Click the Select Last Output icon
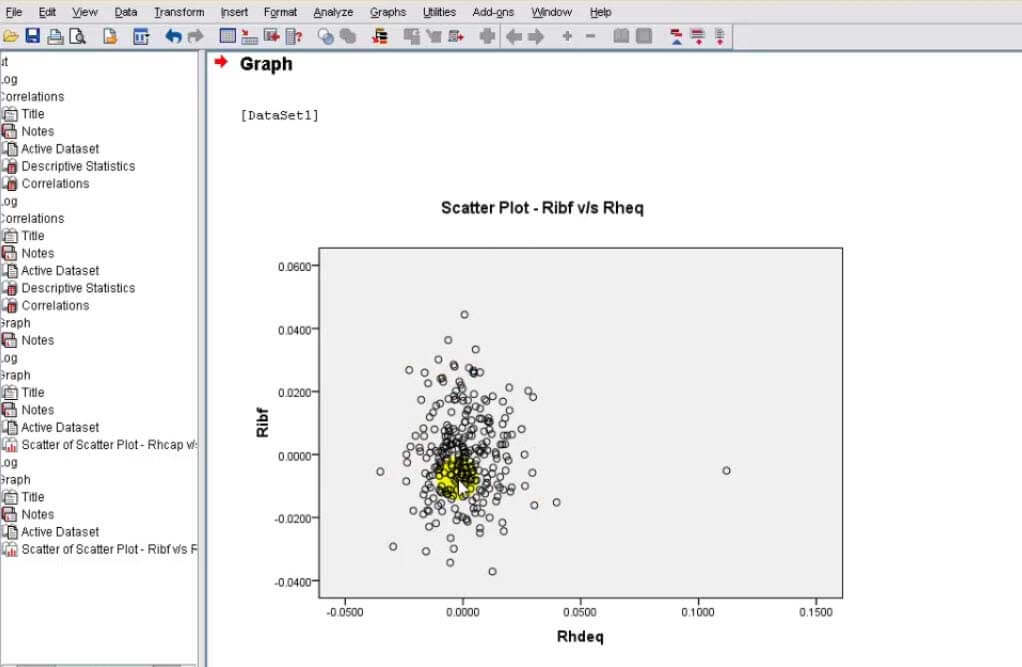The width and height of the screenshot is (1022, 667). pyautogui.click(x=379, y=37)
